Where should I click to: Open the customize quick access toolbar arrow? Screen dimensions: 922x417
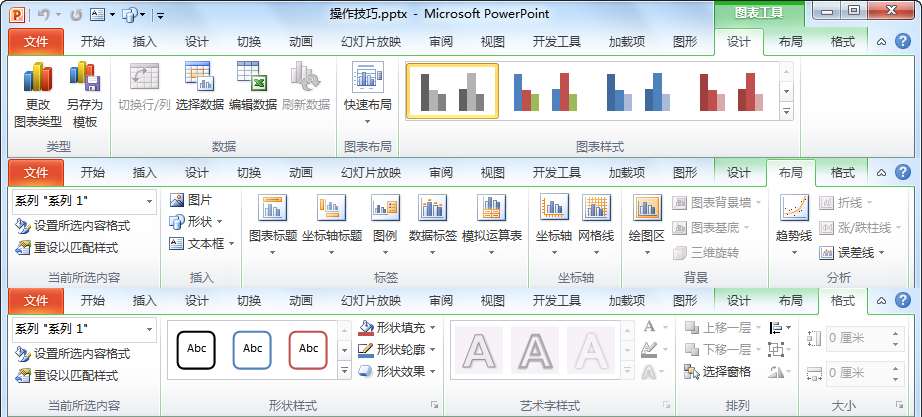(160, 15)
